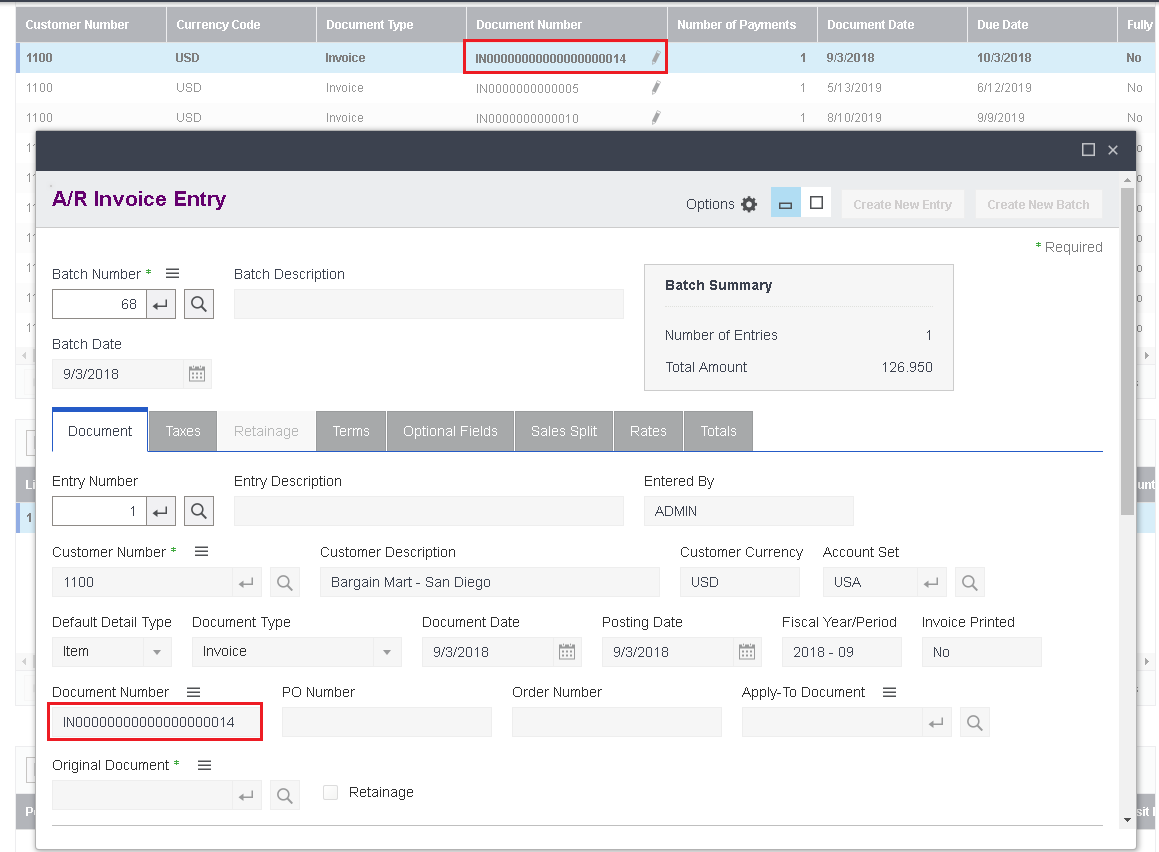Switch to collapsed header view toggle
1159x852 pixels.
point(786,202)
